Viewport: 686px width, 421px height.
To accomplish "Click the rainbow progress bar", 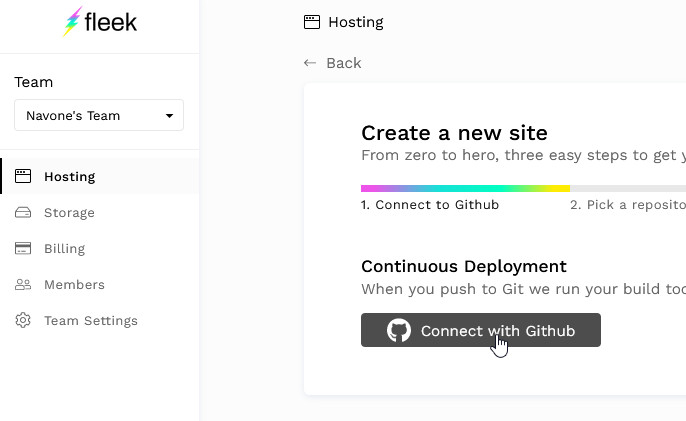I will 465,188.
